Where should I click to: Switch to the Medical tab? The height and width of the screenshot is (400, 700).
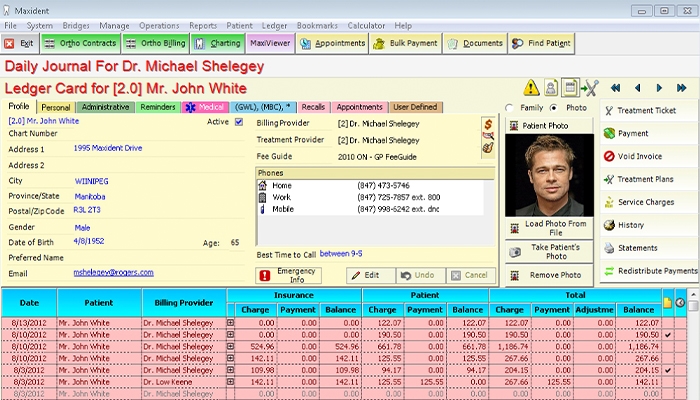[204, 107]
